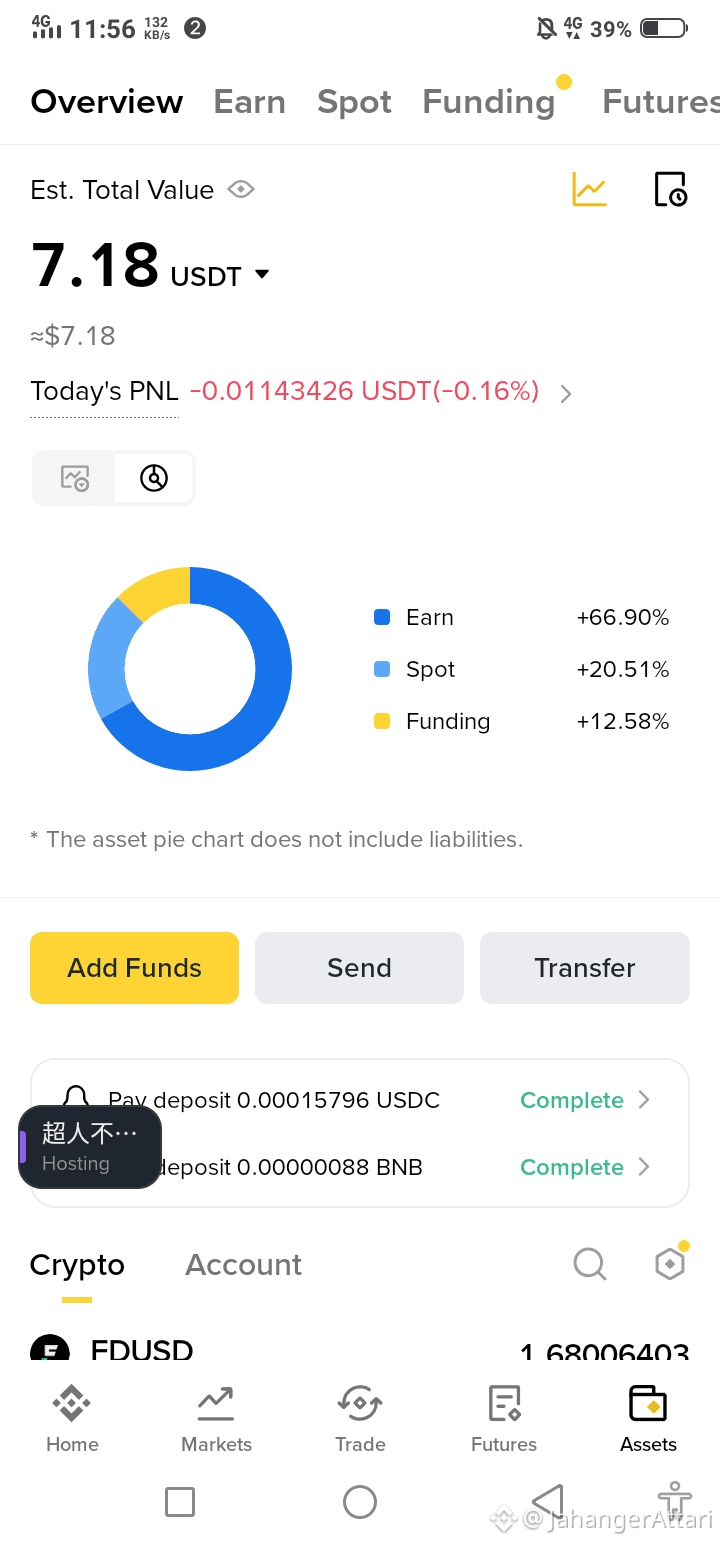Viewport: 720px width, 1544px height.
Task: Open Futures in bottom navigation bar
Action: 504,1418
